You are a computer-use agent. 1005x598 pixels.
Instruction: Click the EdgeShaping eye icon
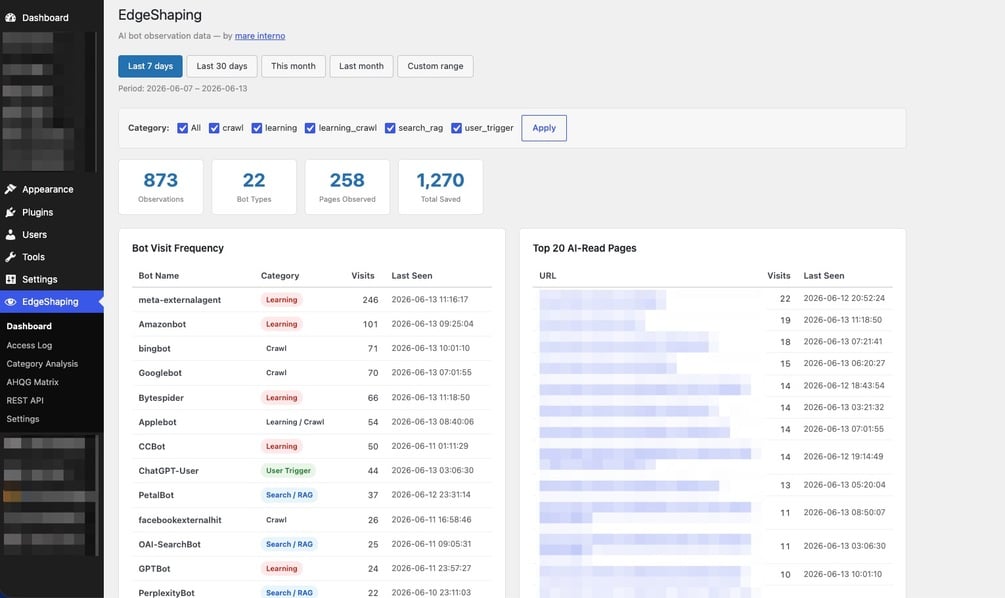click(10, 302)
